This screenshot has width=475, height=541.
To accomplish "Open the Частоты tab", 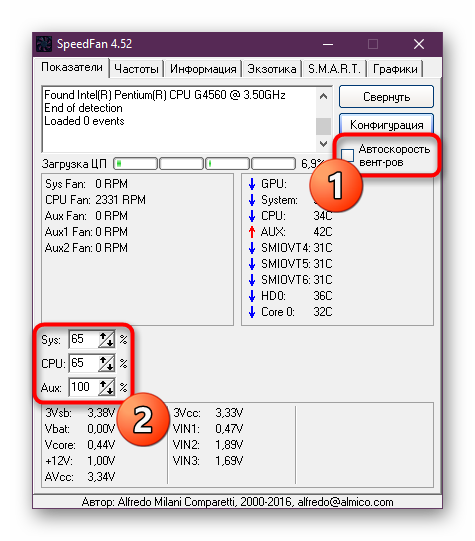I will [136, 69].
